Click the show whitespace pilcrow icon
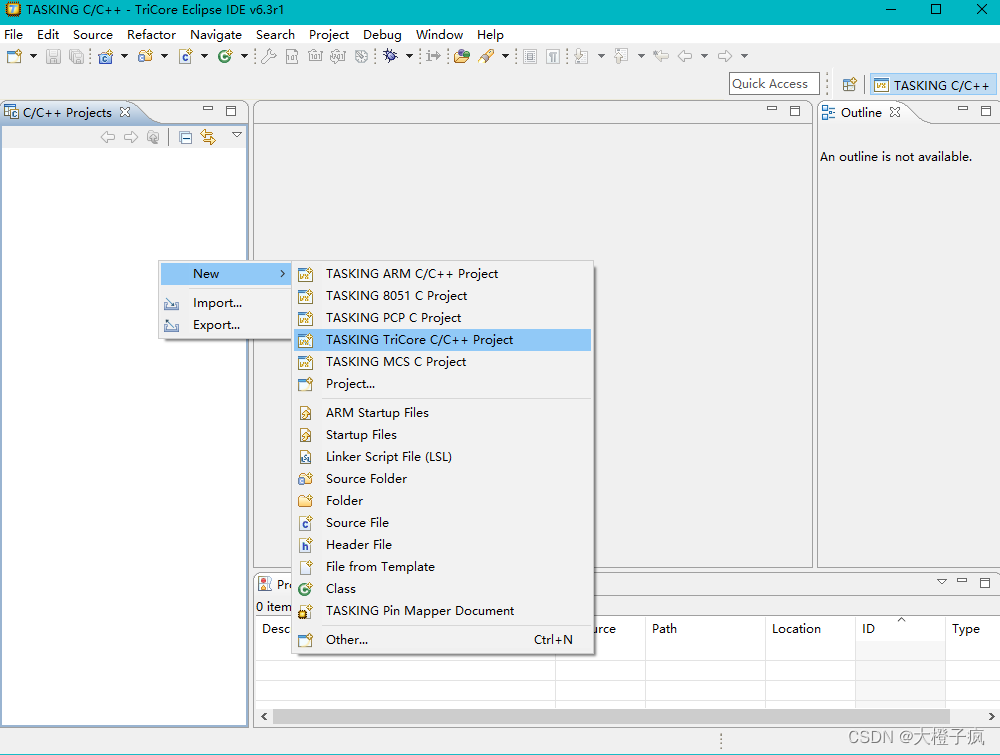1000x755 pixels. pyautogui.click(x=553, y=56)
